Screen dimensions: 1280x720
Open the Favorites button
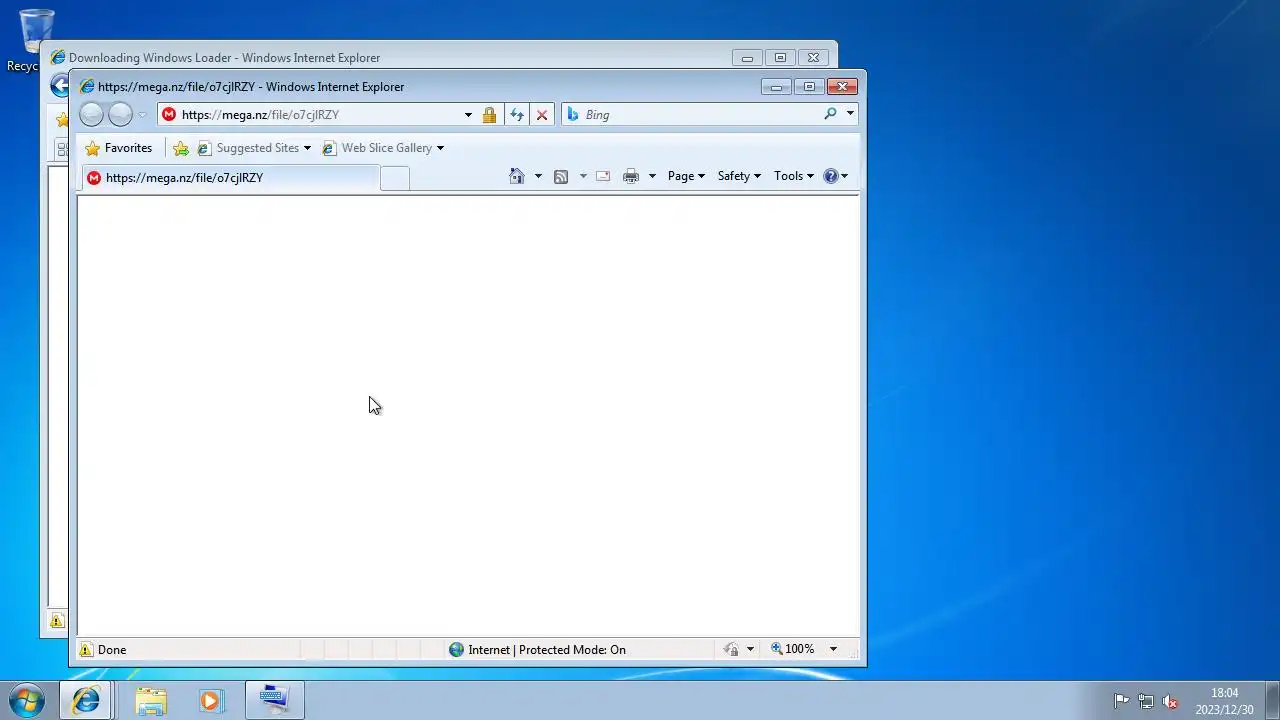click(118, 148)
